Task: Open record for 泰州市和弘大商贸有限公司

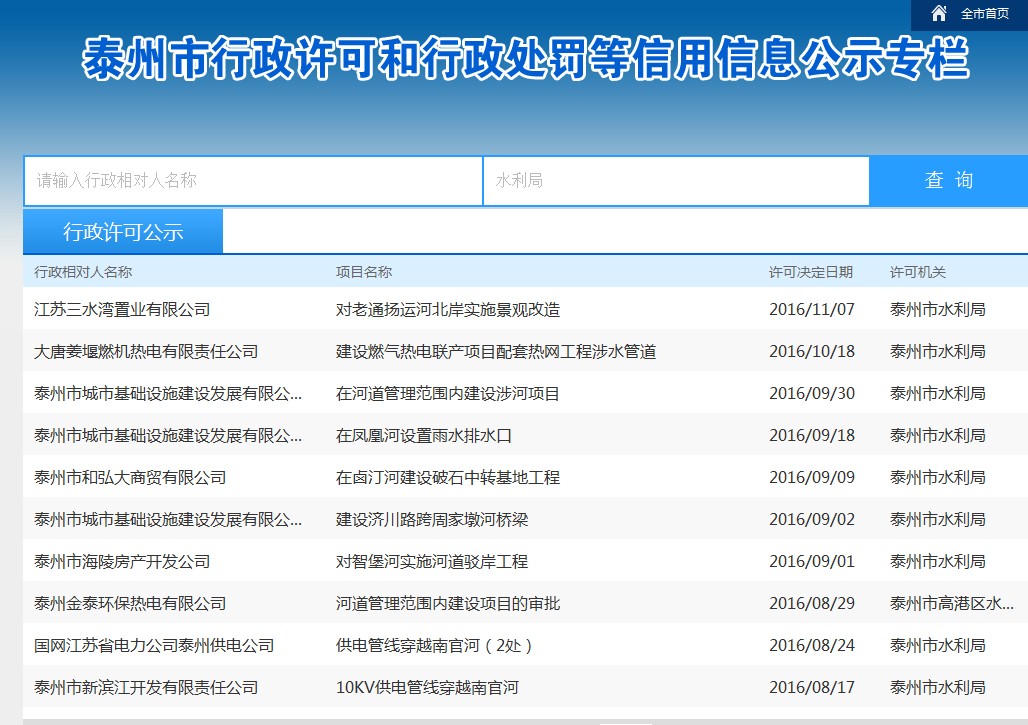Action: [130, 478]
